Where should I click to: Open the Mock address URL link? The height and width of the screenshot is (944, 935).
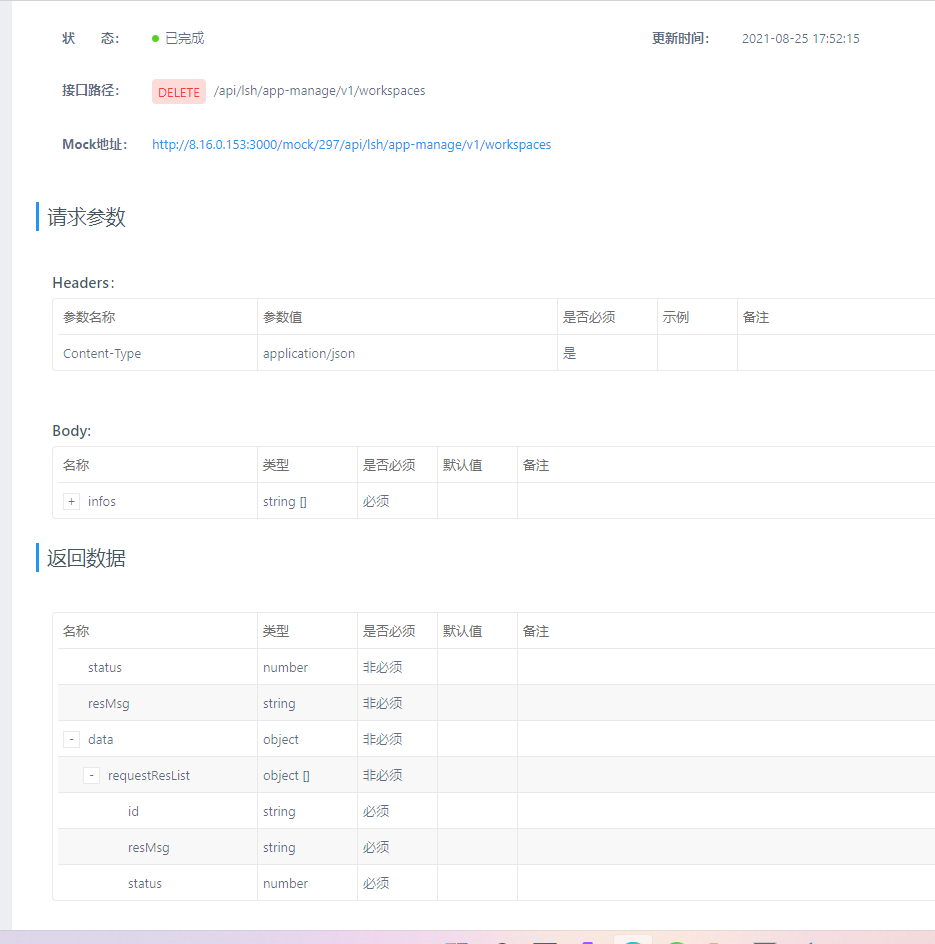click(x=351, y=144)
